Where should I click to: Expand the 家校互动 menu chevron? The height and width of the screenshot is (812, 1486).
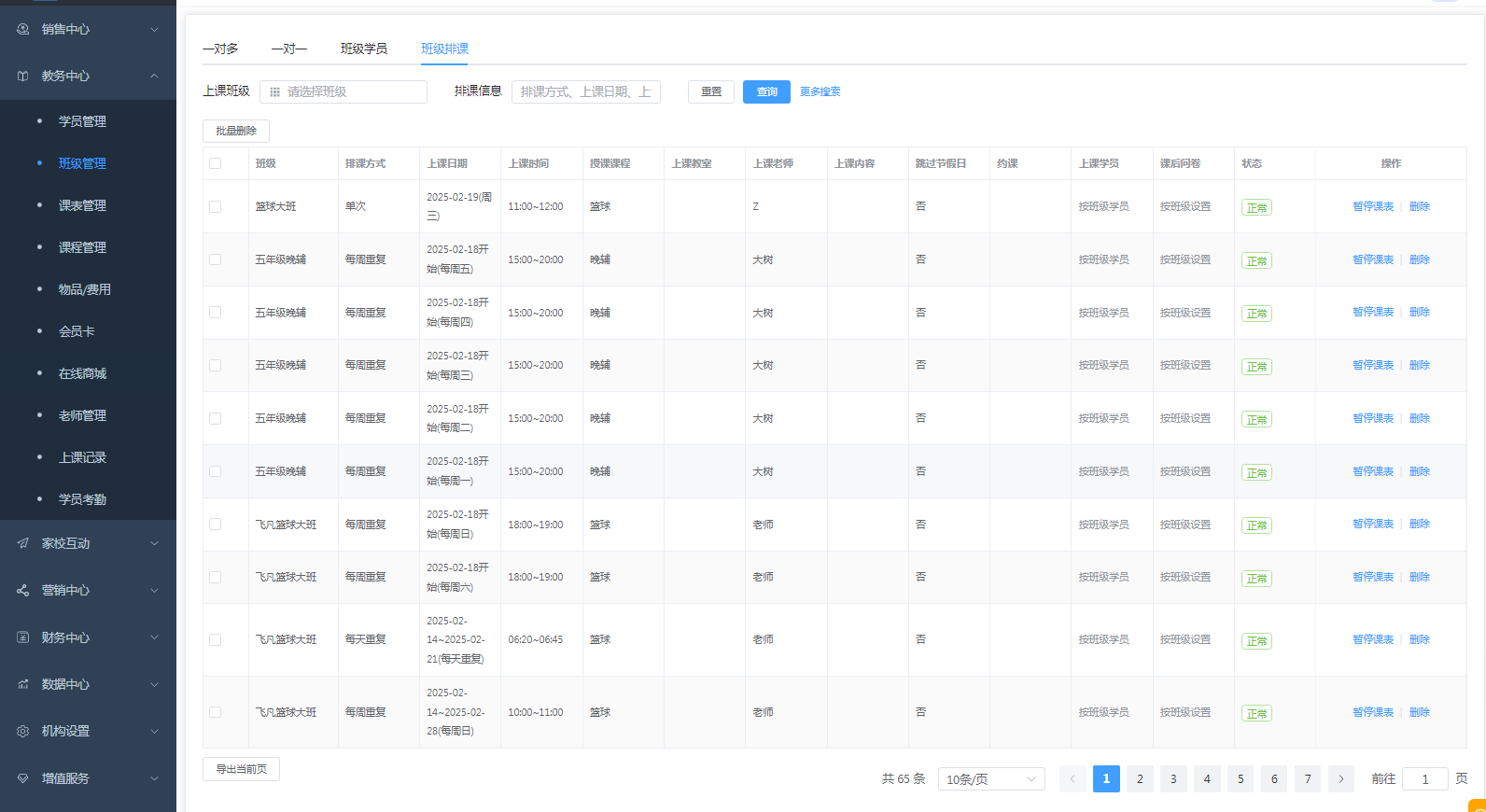coord(154,543)
